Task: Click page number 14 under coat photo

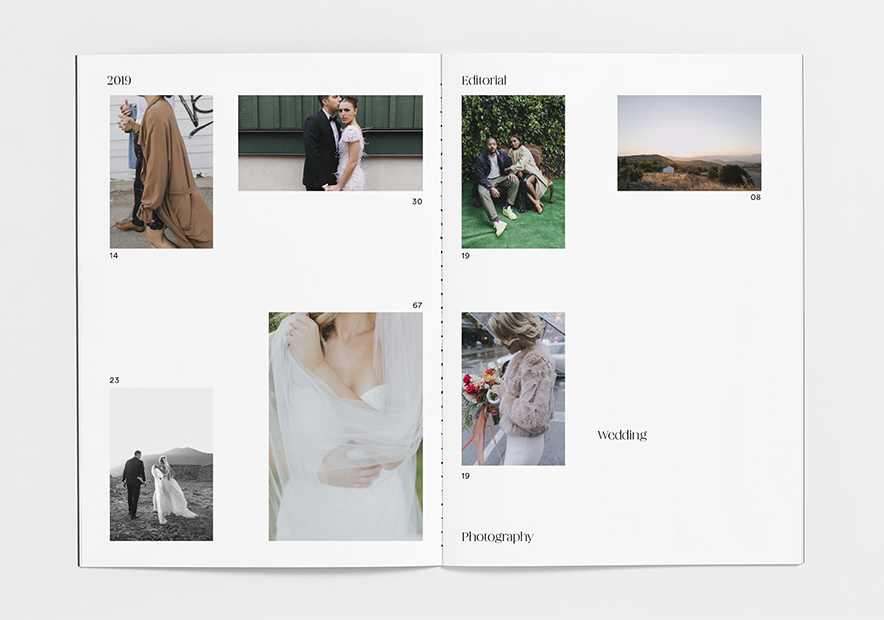Action: (114, 256)
